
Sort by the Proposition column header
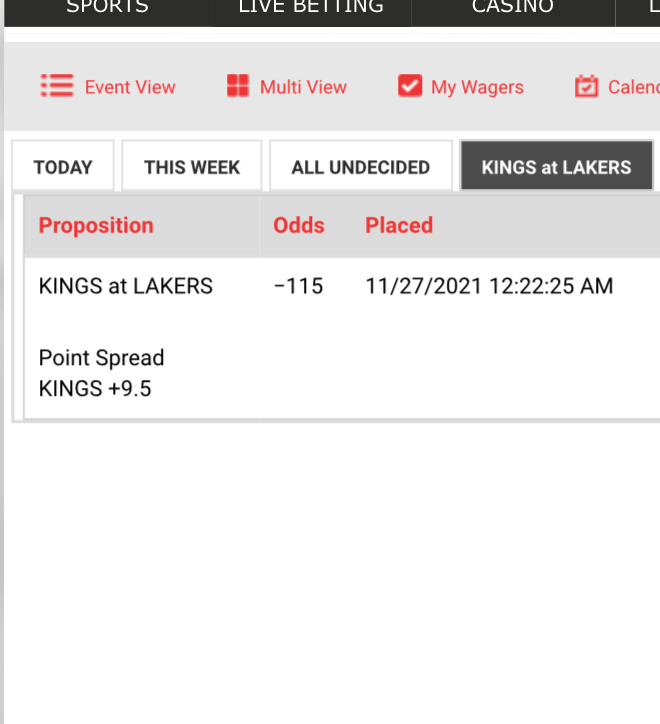[96, 225]
